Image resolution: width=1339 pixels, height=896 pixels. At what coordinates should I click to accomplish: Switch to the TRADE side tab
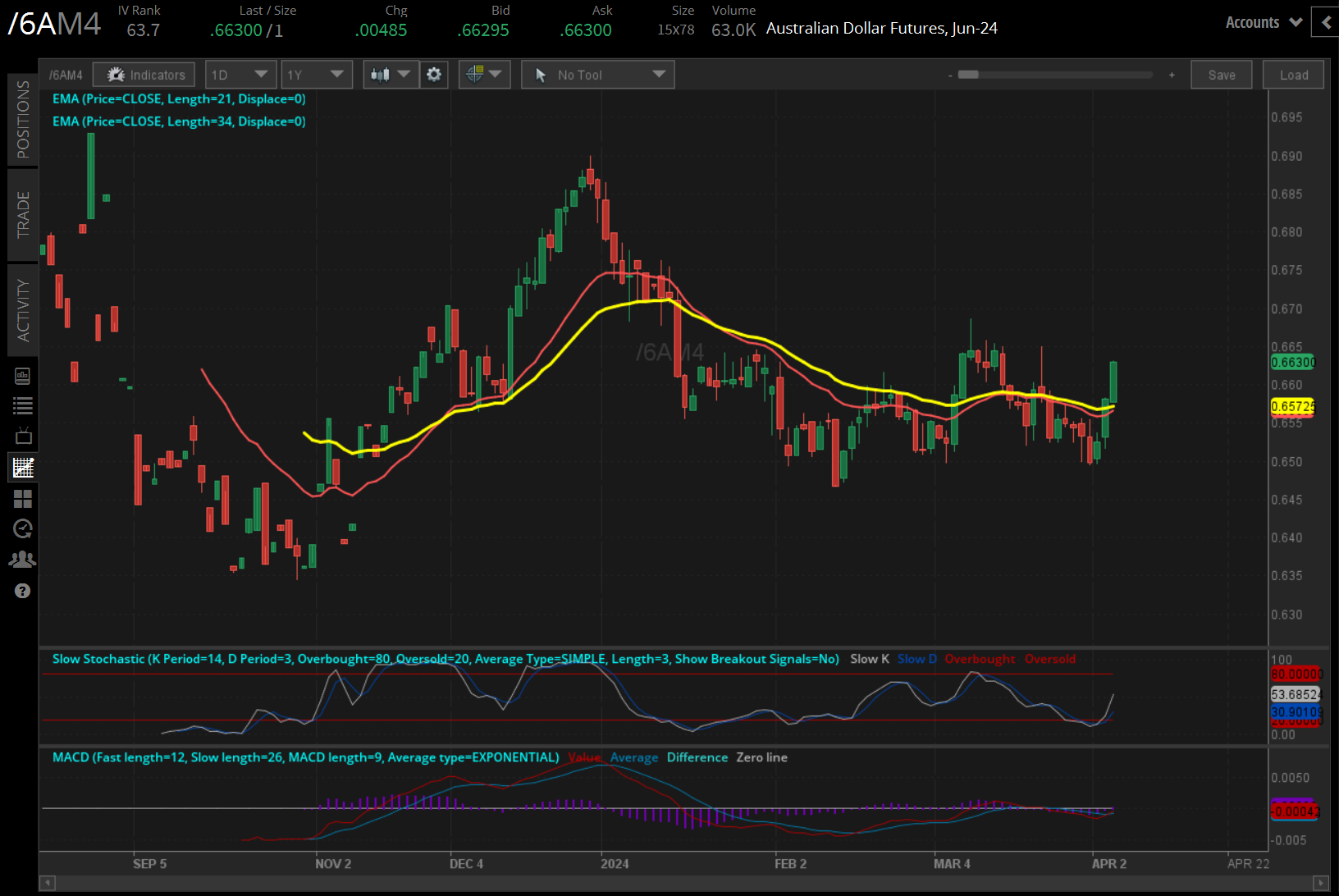pyautogui.click(x=23, y=215)
